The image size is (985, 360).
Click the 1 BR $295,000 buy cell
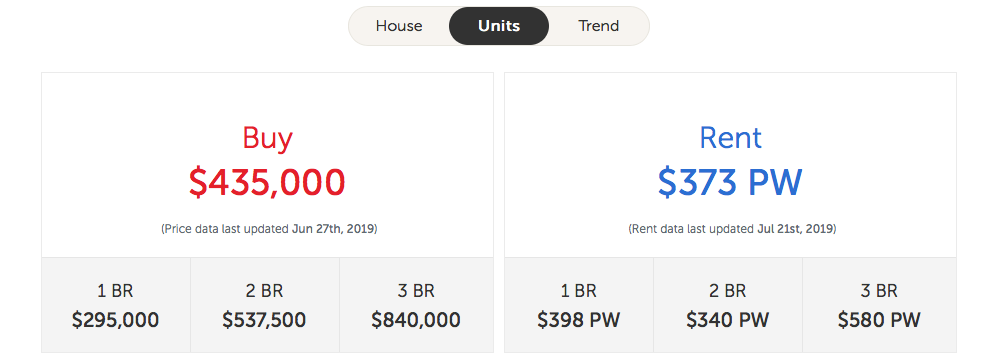(116, 305)
